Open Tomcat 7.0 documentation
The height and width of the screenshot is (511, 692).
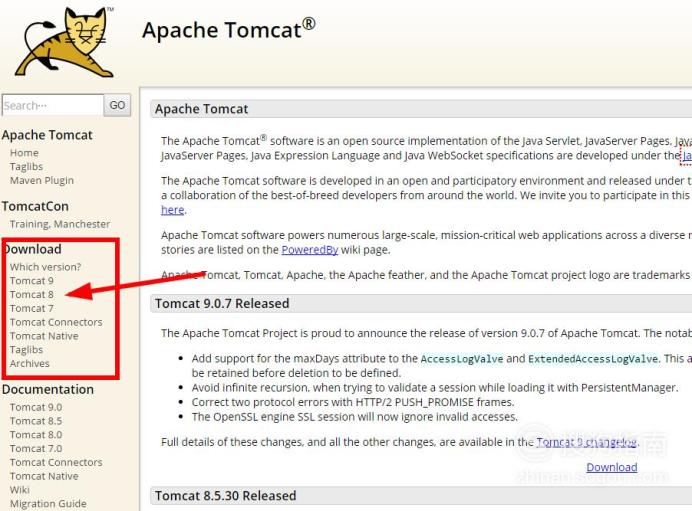tap(36, 449)
